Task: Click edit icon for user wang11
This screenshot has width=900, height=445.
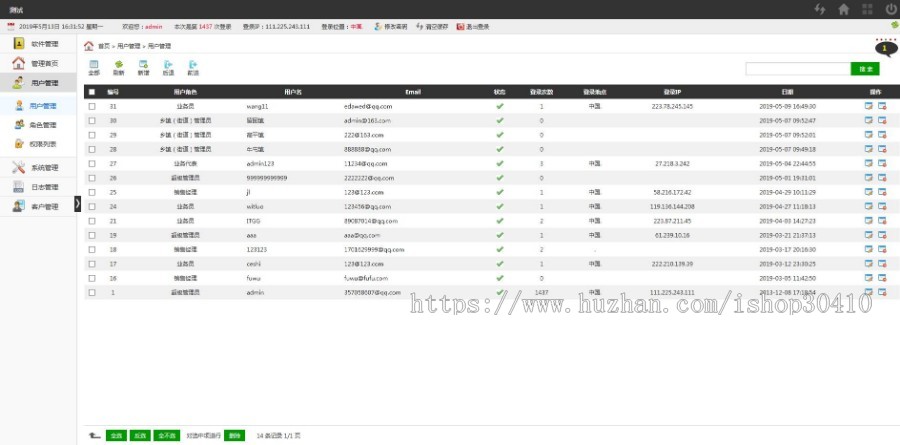Action: (x=868, y=106)
